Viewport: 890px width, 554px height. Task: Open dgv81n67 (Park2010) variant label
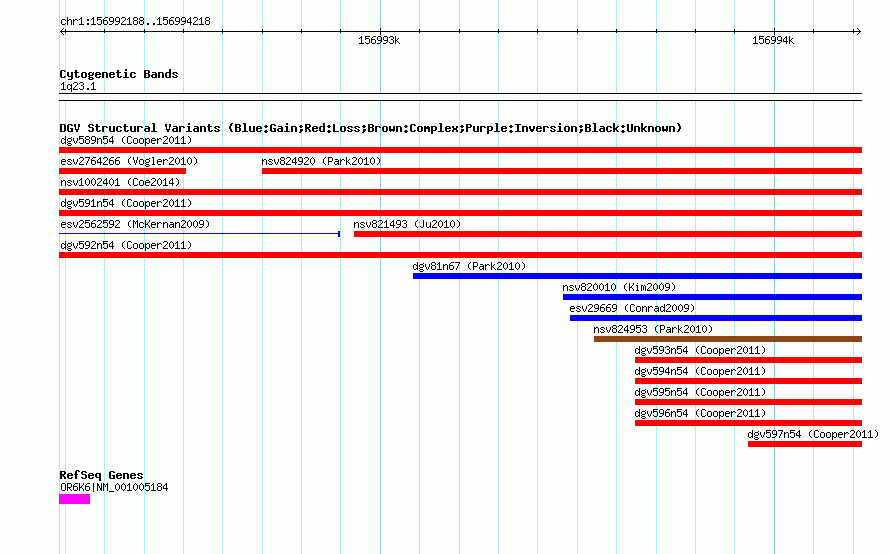[469, 266]
